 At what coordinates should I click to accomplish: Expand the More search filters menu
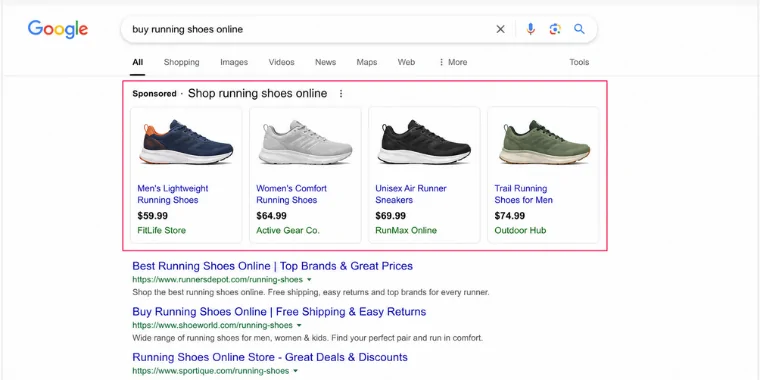coord(453,62)
